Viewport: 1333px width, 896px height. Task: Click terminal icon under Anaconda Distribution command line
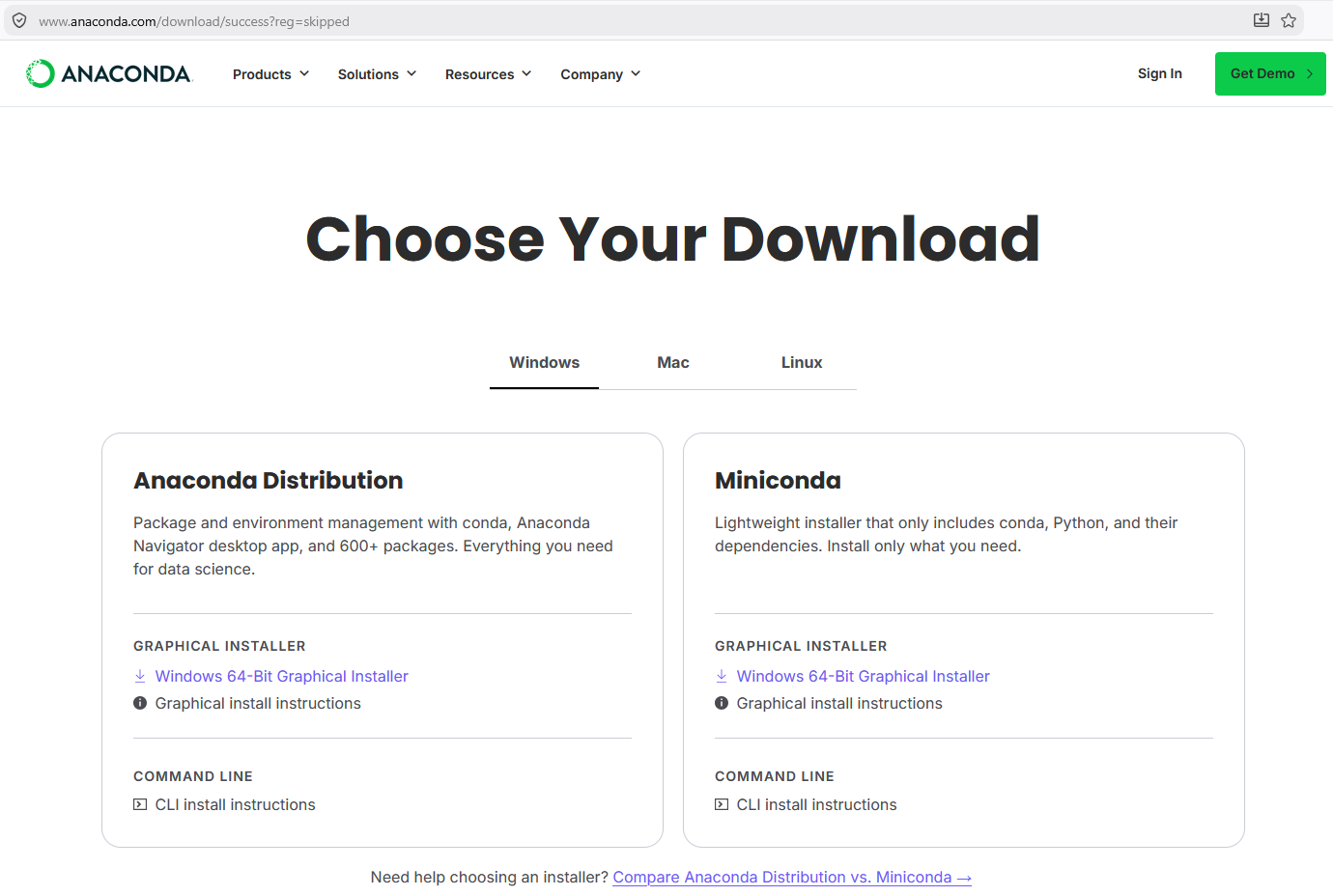click(140, 804)
